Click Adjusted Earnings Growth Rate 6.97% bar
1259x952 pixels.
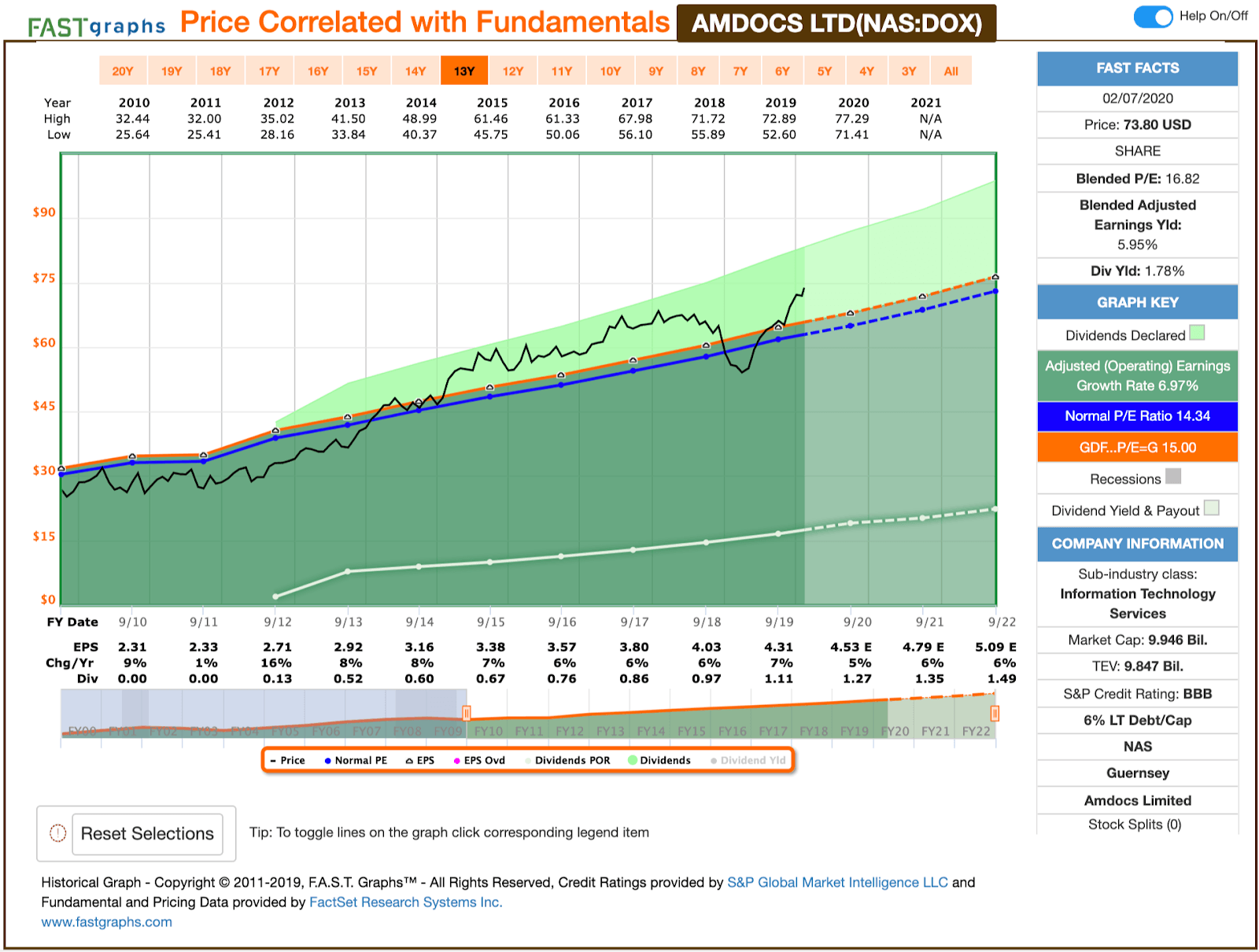[x=1137, y=376]
